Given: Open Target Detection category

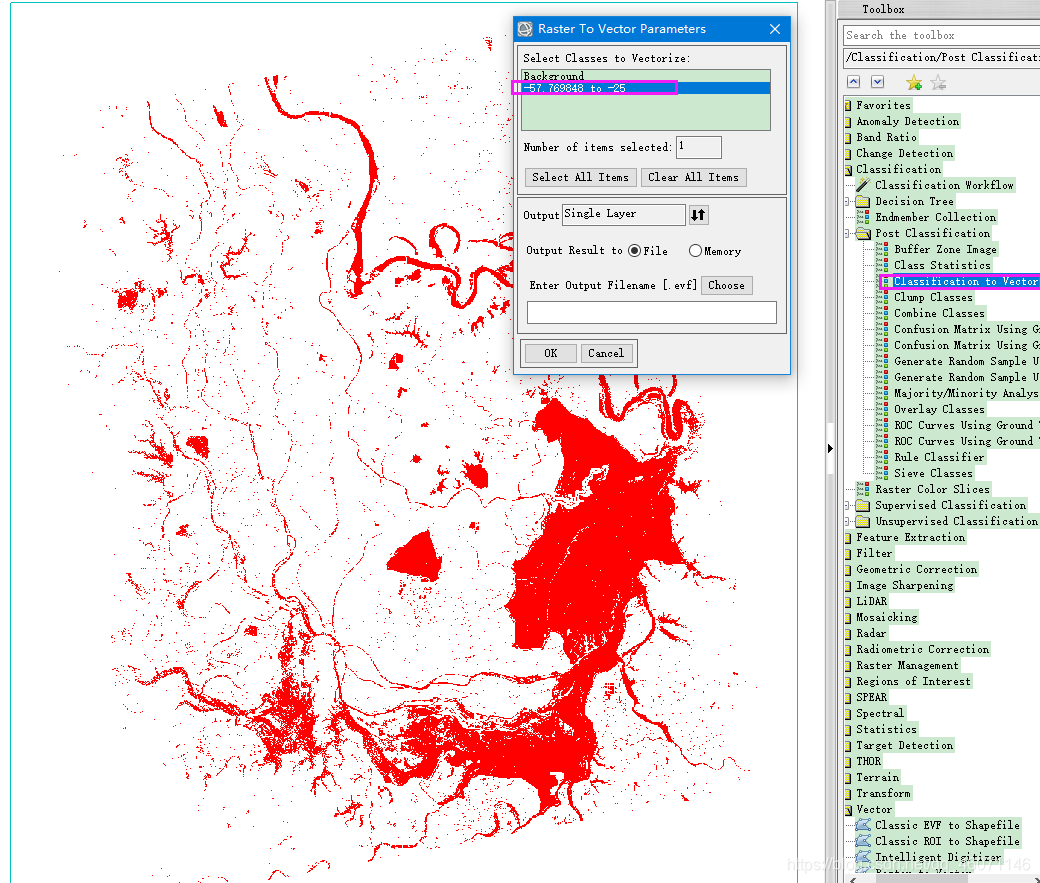Looking at the screenshot, I should click(905, 745).
